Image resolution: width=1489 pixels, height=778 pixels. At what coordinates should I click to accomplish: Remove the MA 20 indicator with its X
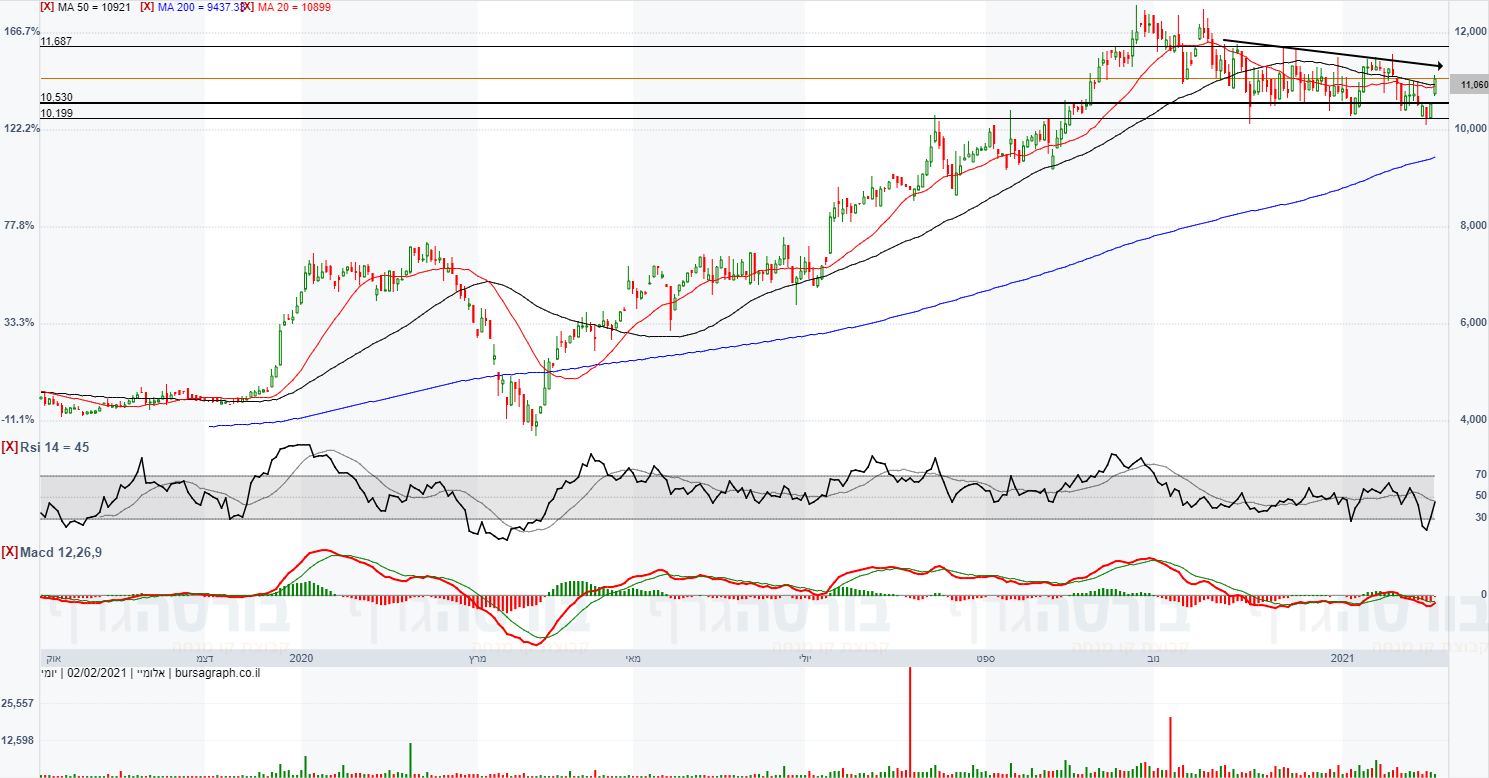point(247,7)
